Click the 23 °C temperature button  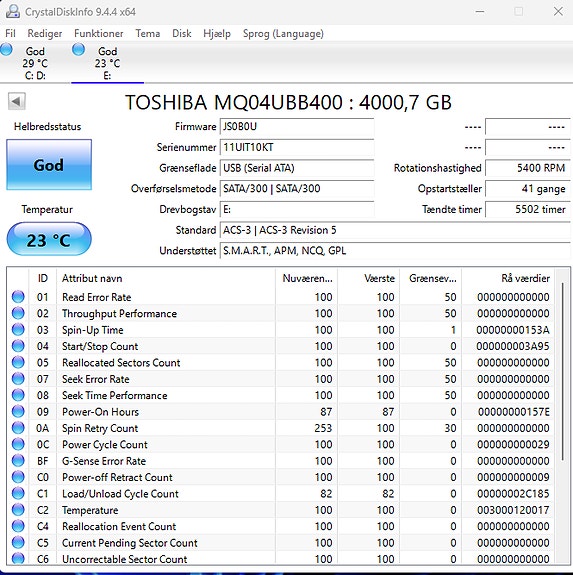[49, 239]
